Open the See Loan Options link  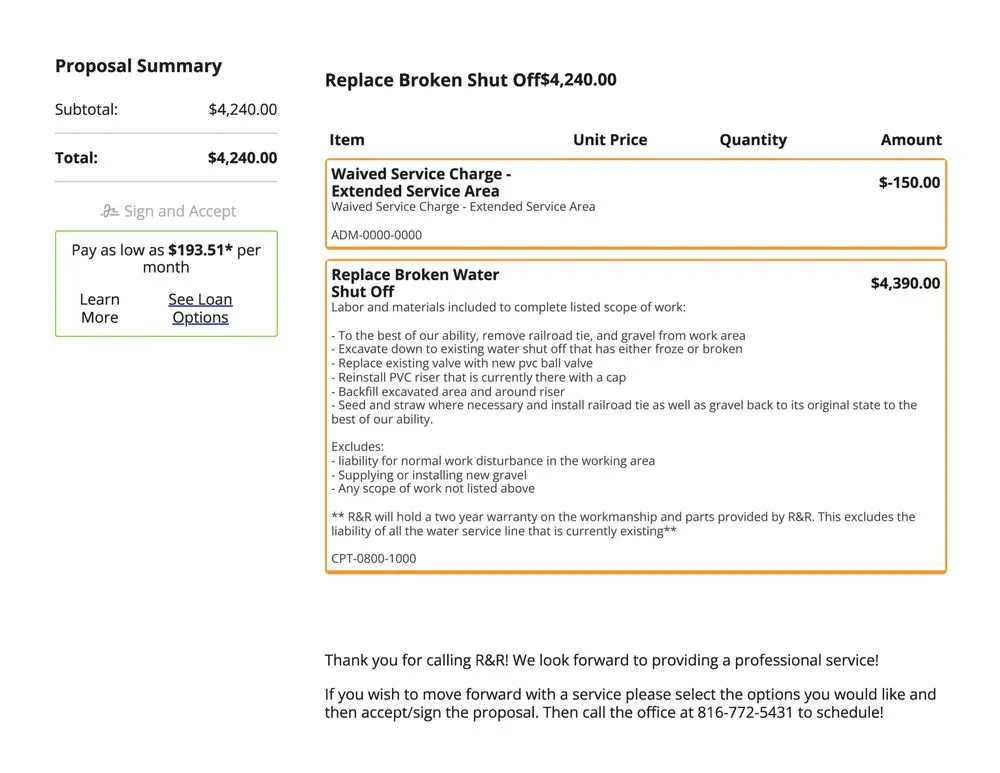(200, 308)
